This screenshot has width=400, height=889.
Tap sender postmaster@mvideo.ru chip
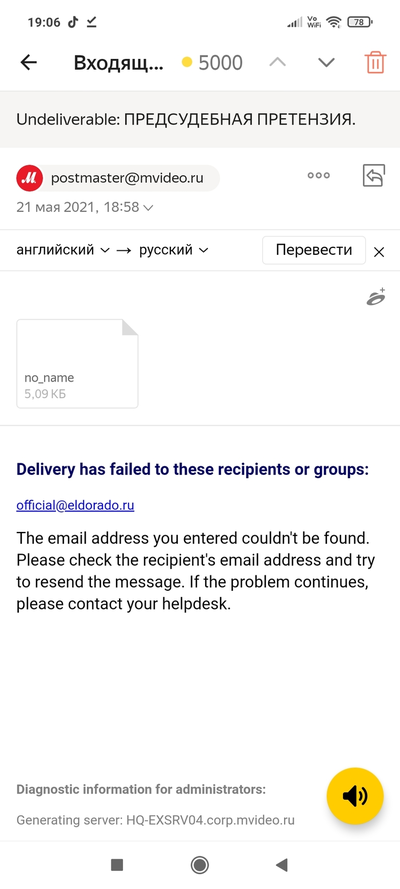[118, 178]
